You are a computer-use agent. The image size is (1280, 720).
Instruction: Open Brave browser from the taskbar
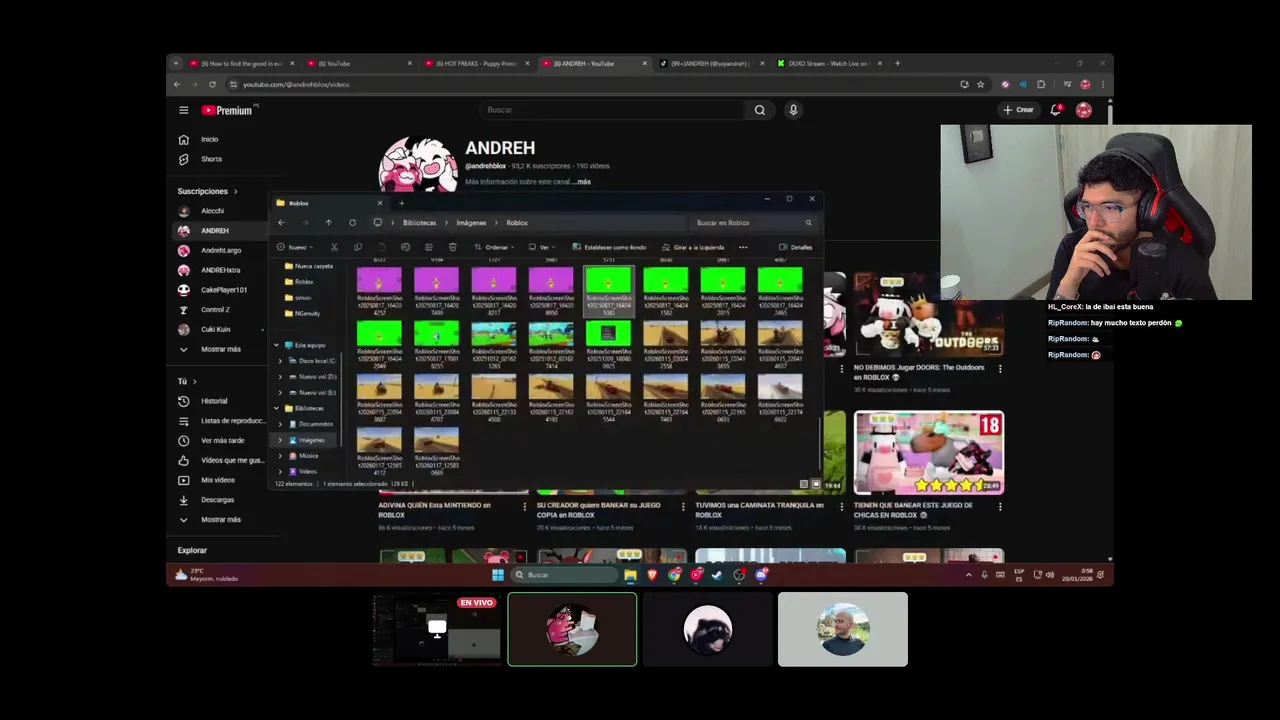(x=652, y=575)
